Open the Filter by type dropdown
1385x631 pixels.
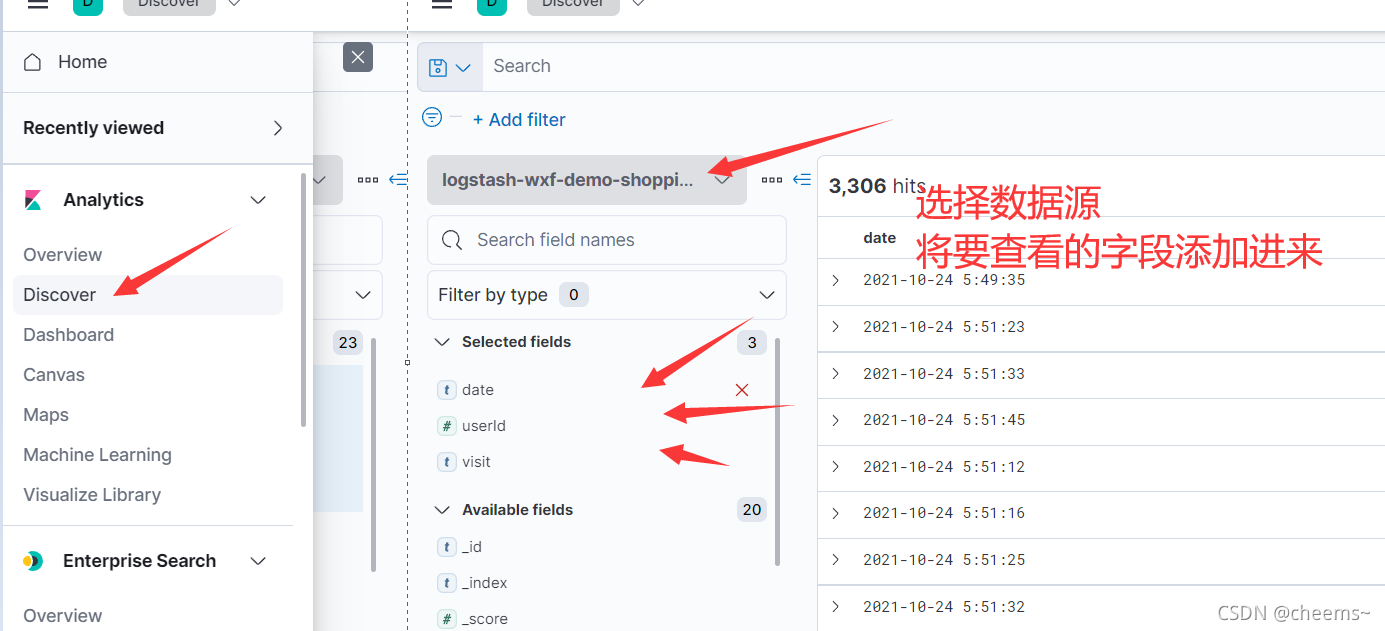click(x=607, y=295)
